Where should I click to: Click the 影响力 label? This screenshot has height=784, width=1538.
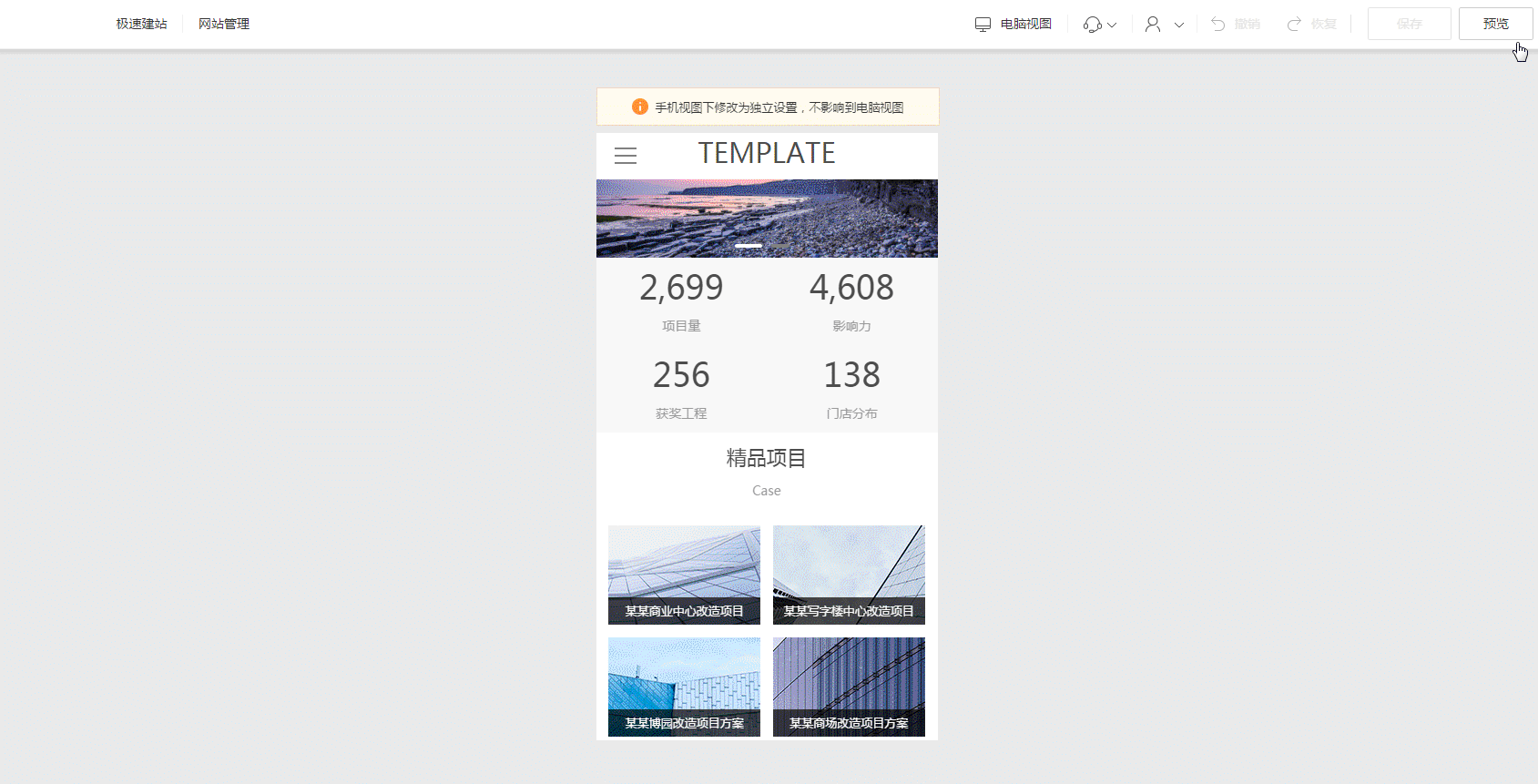(851, 326)
